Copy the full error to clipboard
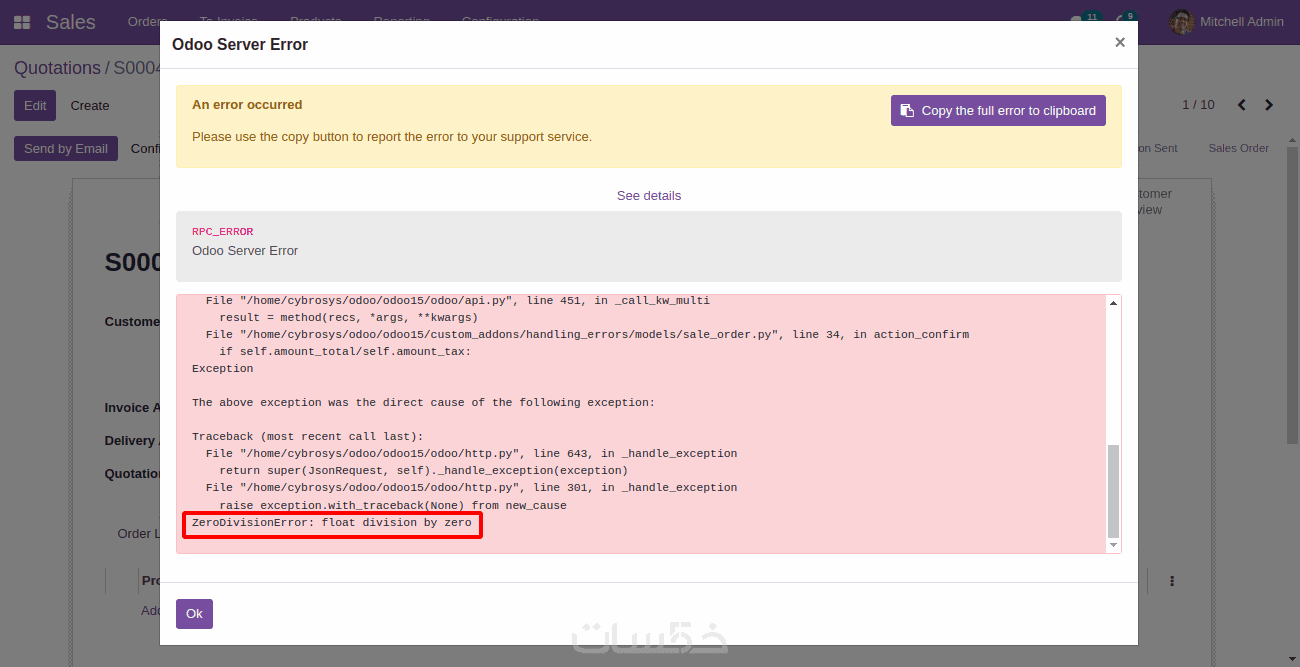This screenshot has width=1300, height=667. pyautogui.click(x=998, y=111)
